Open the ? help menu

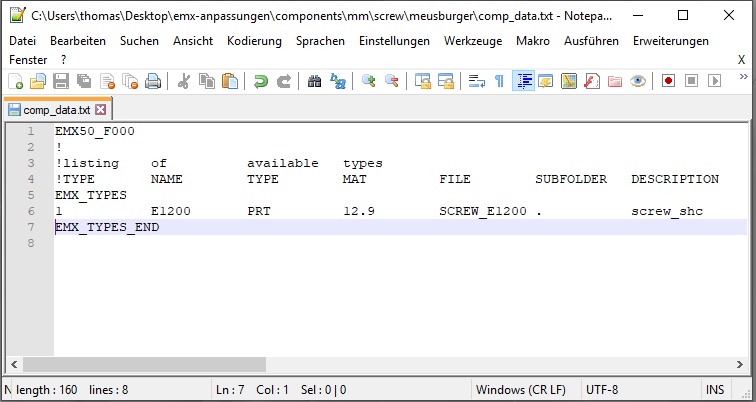pyautogui.click(x=64, y=60)
